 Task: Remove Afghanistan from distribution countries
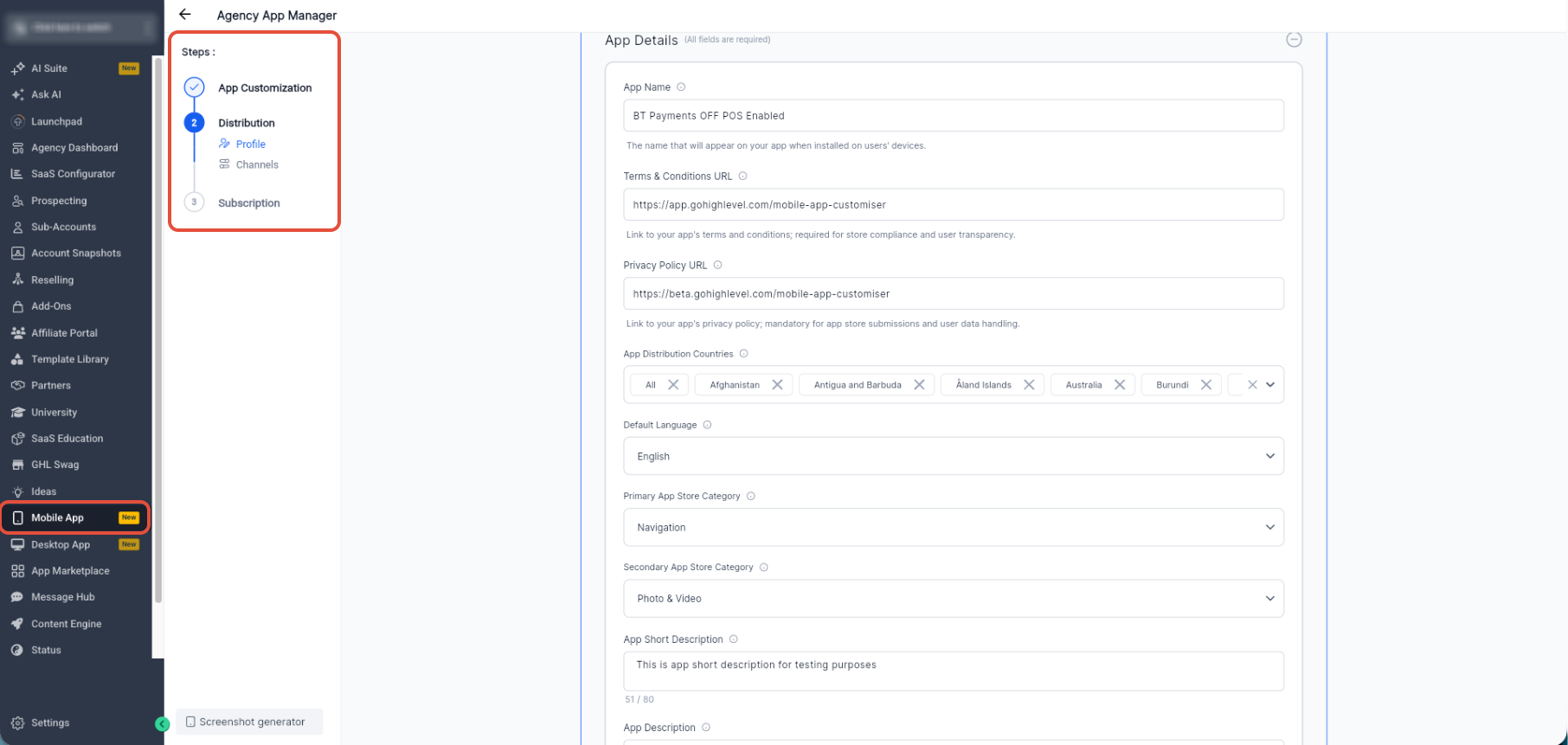777,385
